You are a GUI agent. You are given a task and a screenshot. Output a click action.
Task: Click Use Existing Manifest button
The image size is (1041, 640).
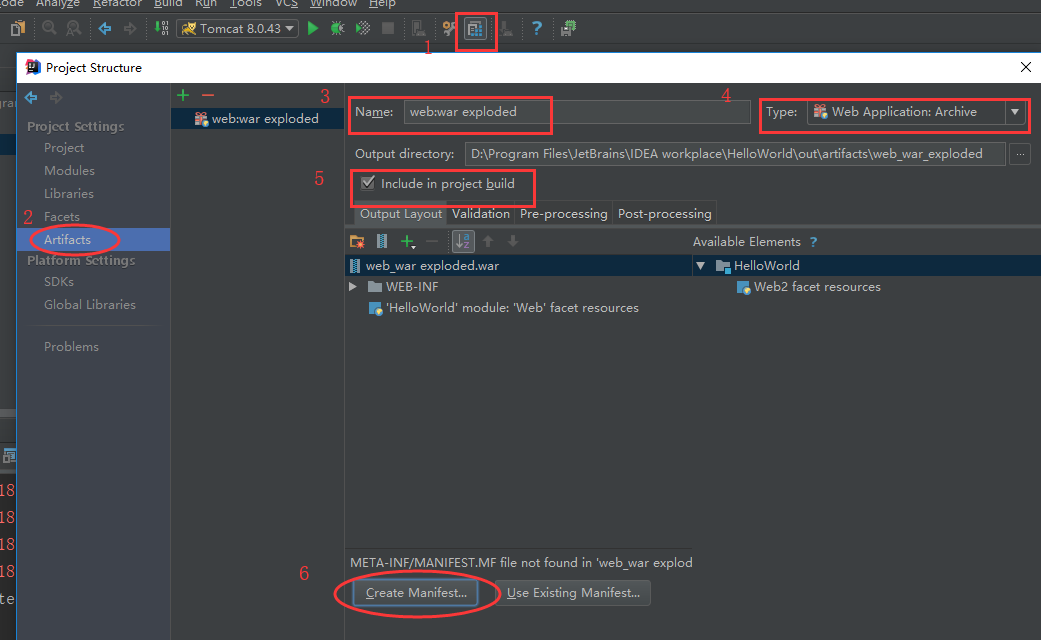pos(573,593)
